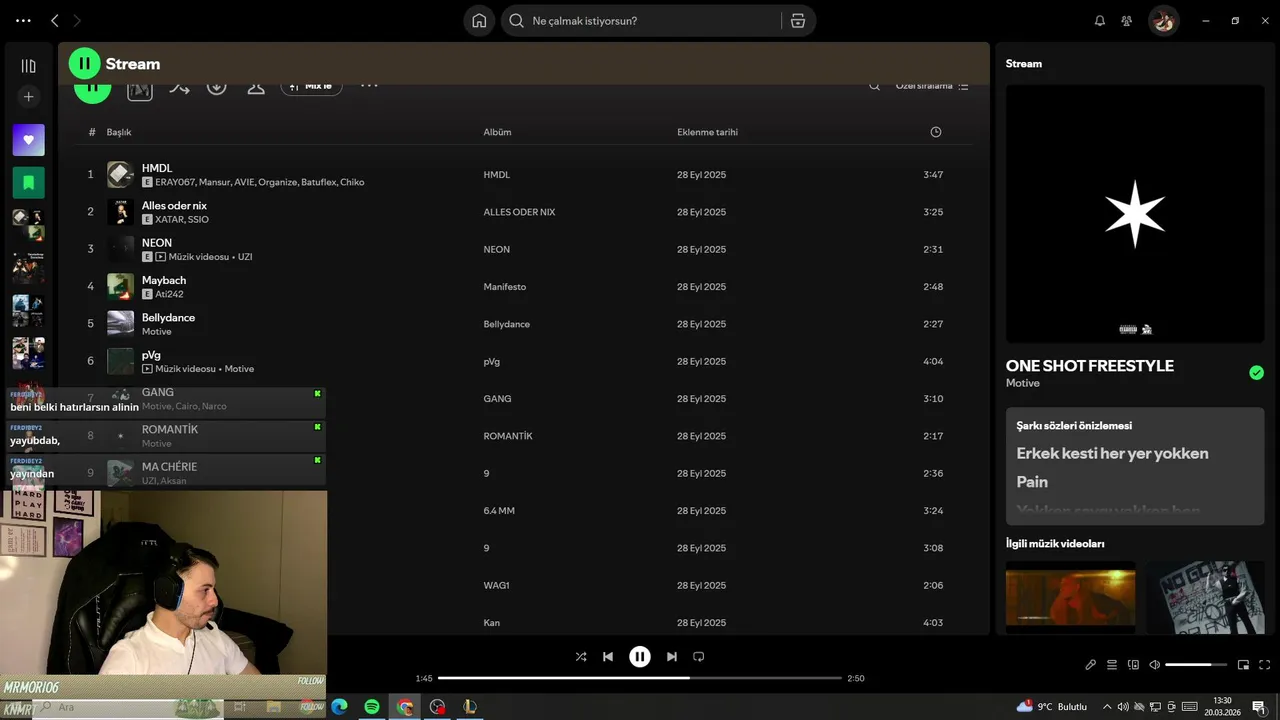Open the Kan album link

click(x=491, y=623)
